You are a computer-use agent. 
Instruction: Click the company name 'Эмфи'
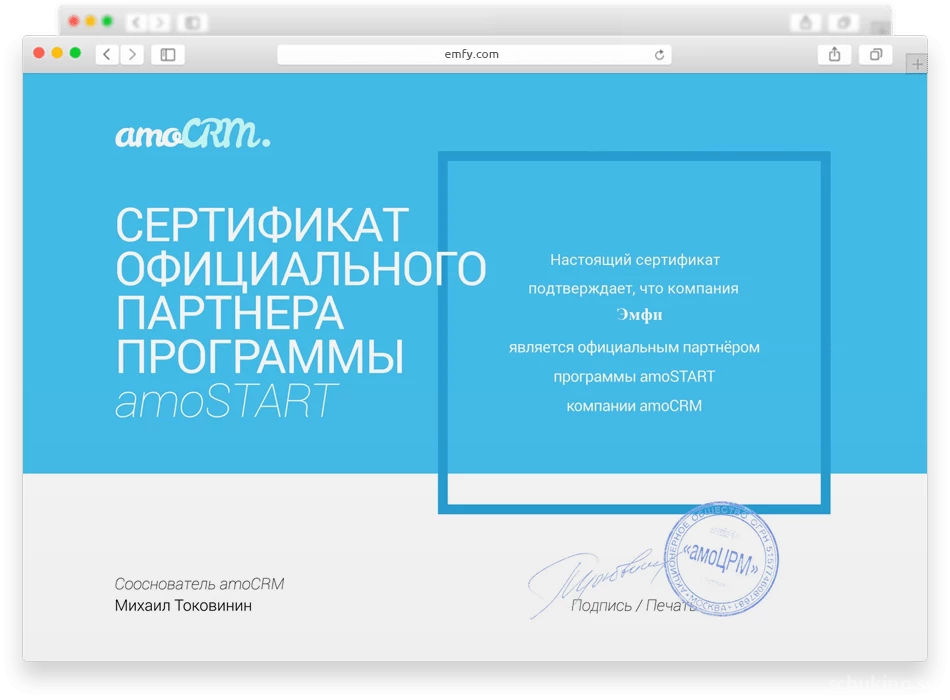click(x=639, y=315)
